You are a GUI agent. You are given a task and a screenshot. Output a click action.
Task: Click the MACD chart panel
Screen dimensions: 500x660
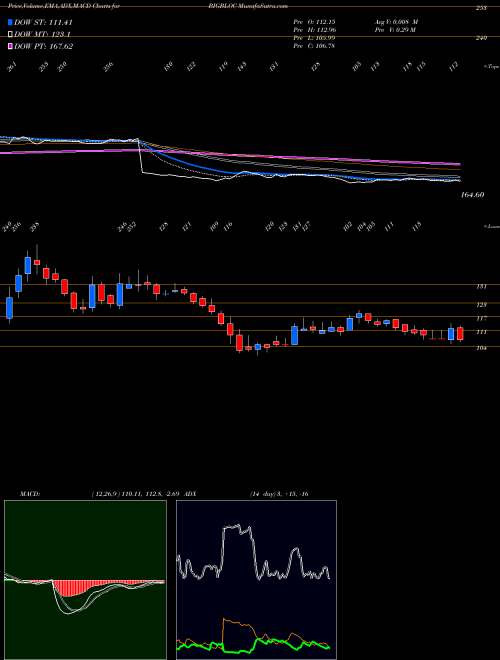[x=85, y=580]
